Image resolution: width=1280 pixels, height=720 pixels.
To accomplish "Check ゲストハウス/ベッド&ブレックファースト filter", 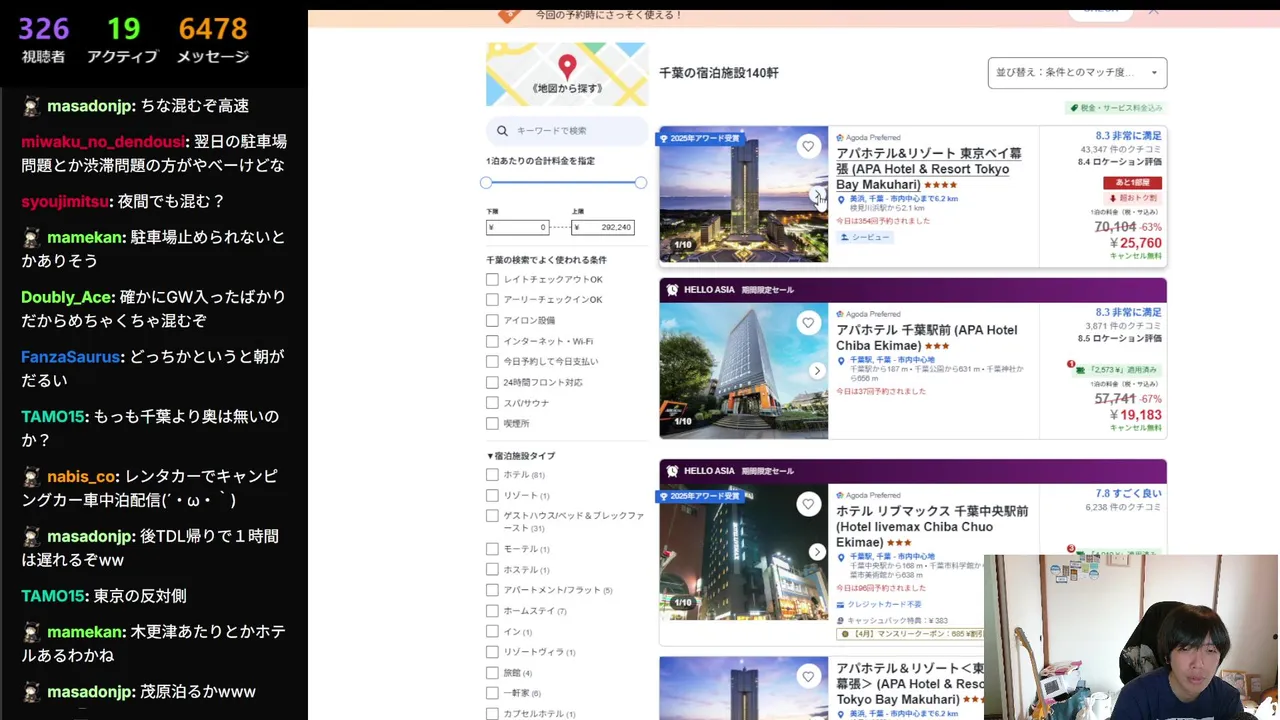I will (x=492, y=516).
